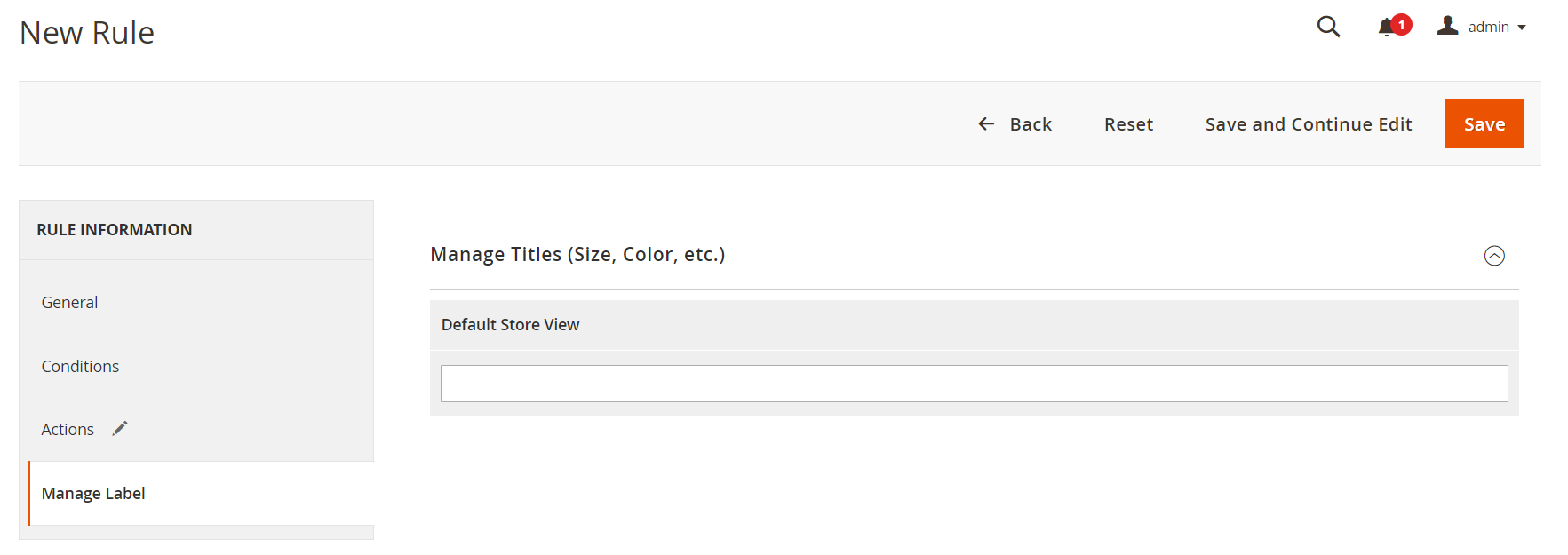
Task: Click the red notification count badge
Action: coord(1401,24)
